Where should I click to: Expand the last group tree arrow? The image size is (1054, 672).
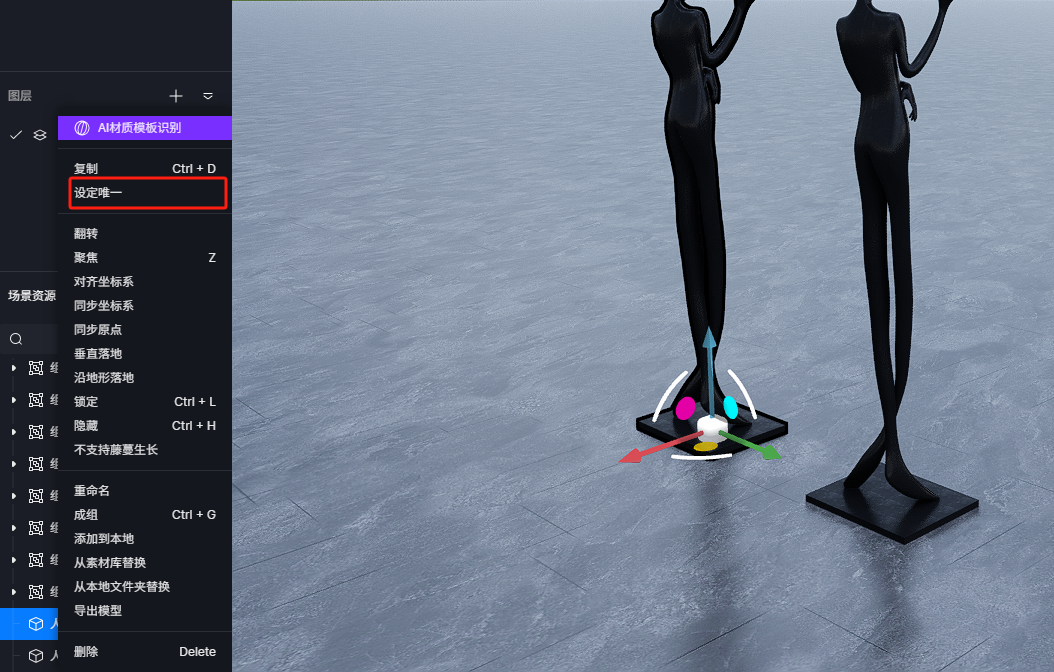[x=13, y=592]
